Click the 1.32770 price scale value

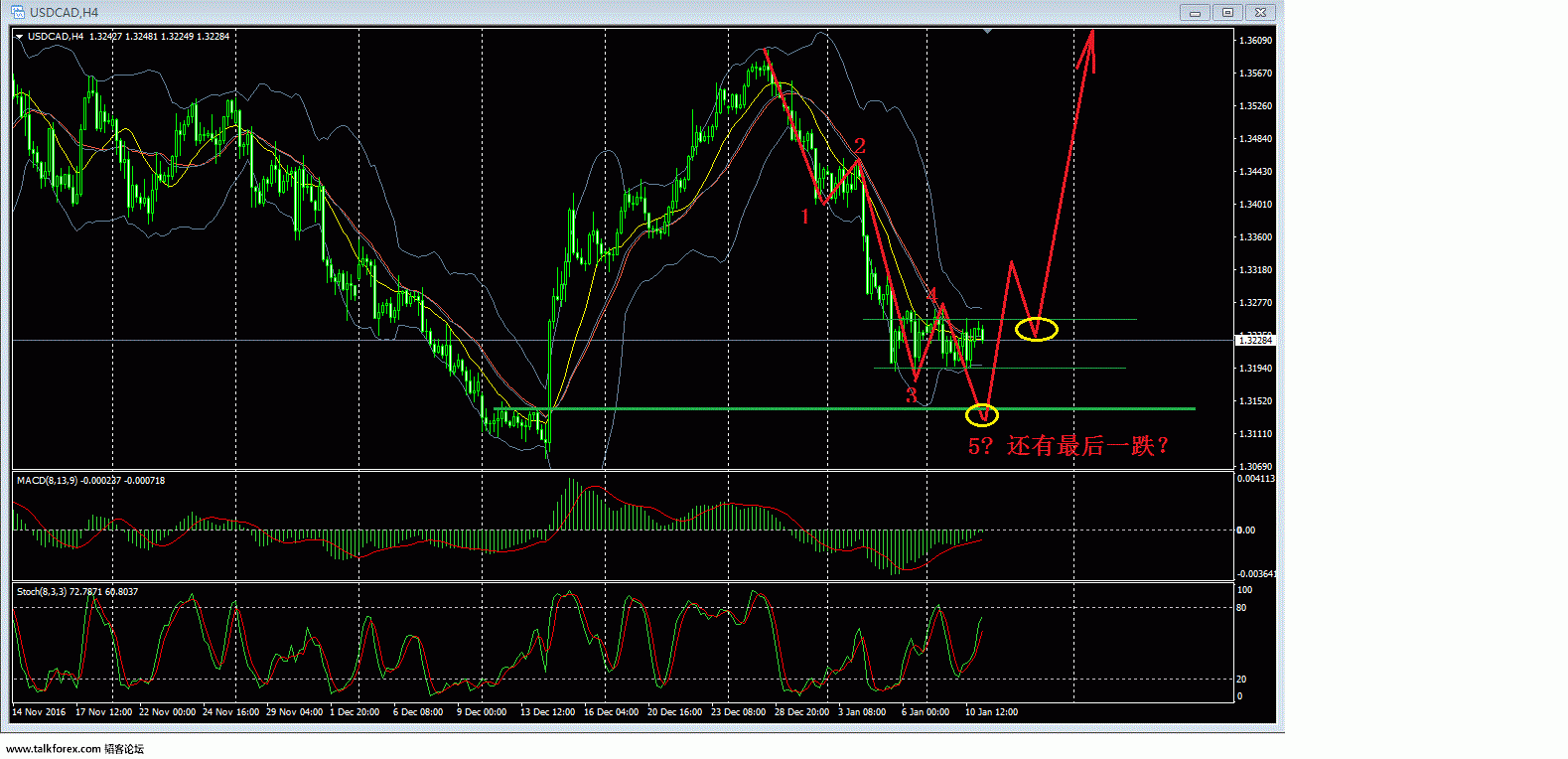point(1256,303)
